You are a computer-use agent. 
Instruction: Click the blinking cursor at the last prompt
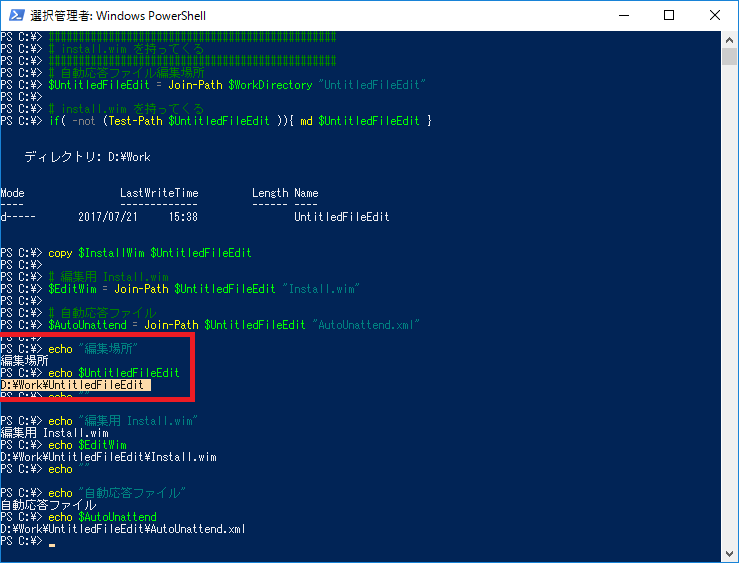tap(52, 544)
